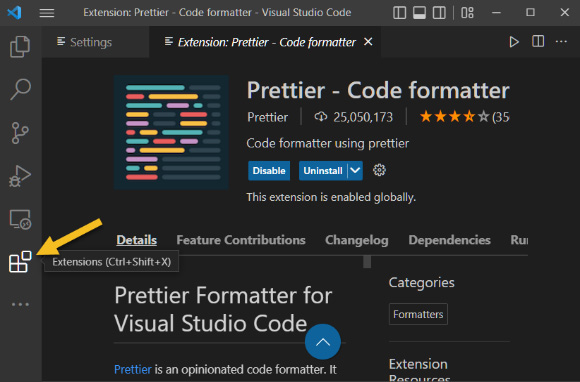This screenshot has width=580, height=382.
Task: Open the Search view icon
Action: pos(20,89)
